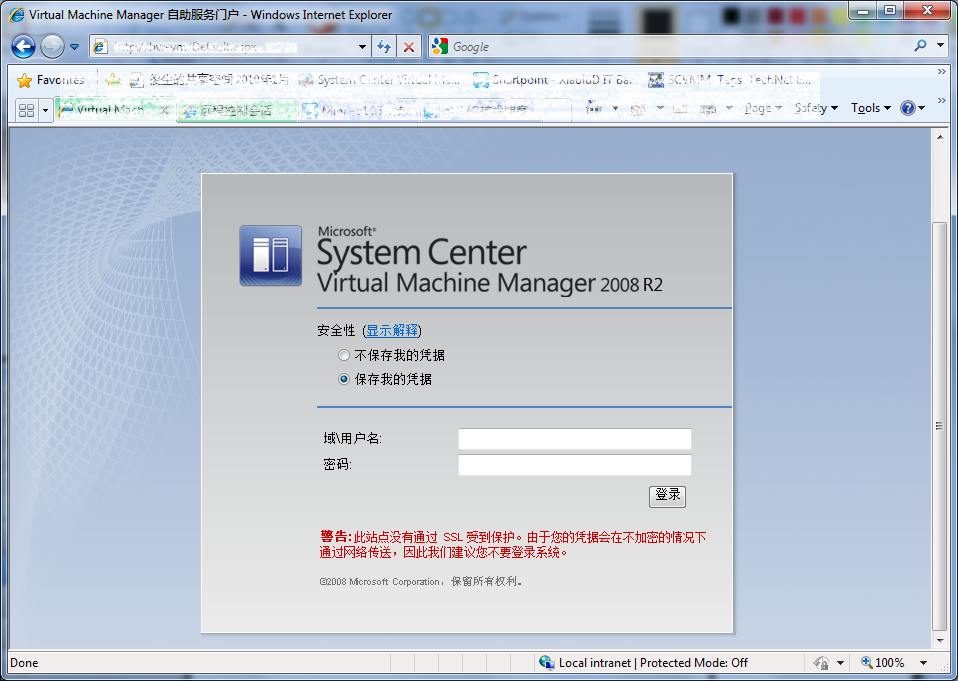Select the 保存我的凭据 radio button
Image resolution: width=958 pixels, height=681 pixels.
click(x=344, y=379)
